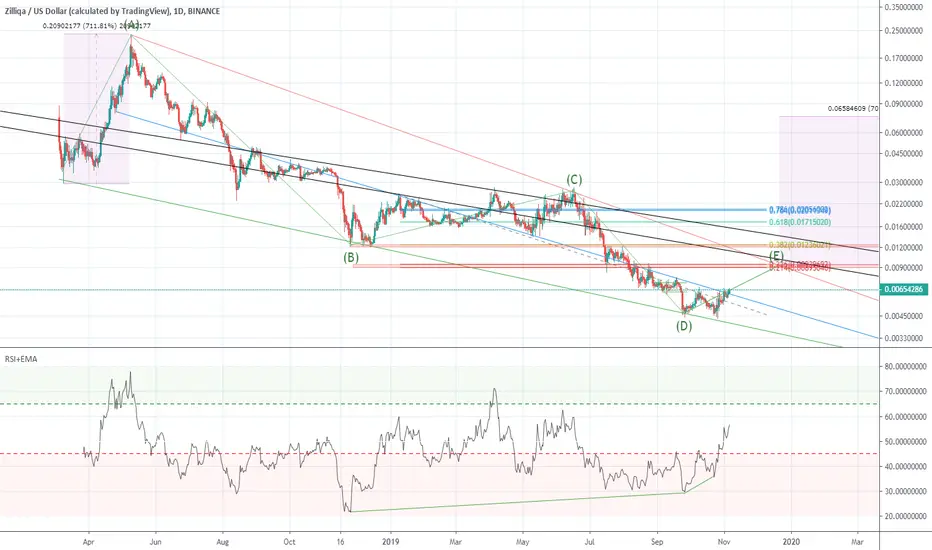
Task: Click 60.00000000 on the RSI axis
Action: (x=905, y=417)
